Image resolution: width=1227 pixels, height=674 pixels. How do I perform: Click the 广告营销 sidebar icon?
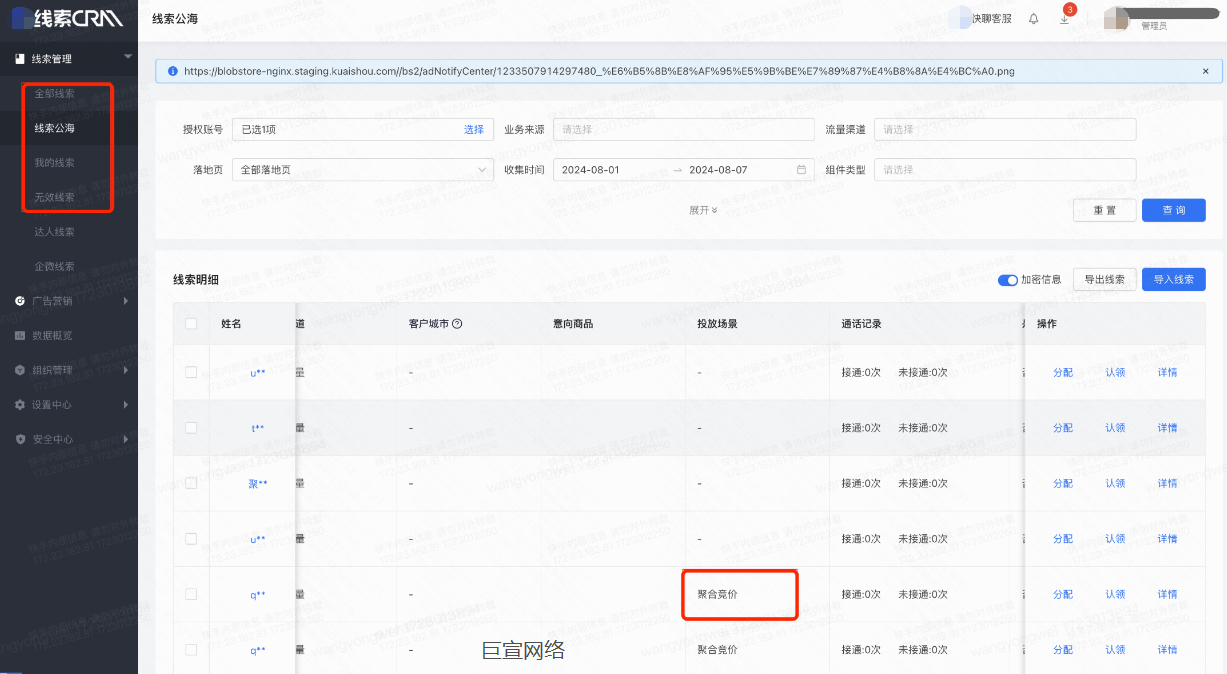(22, 300)
